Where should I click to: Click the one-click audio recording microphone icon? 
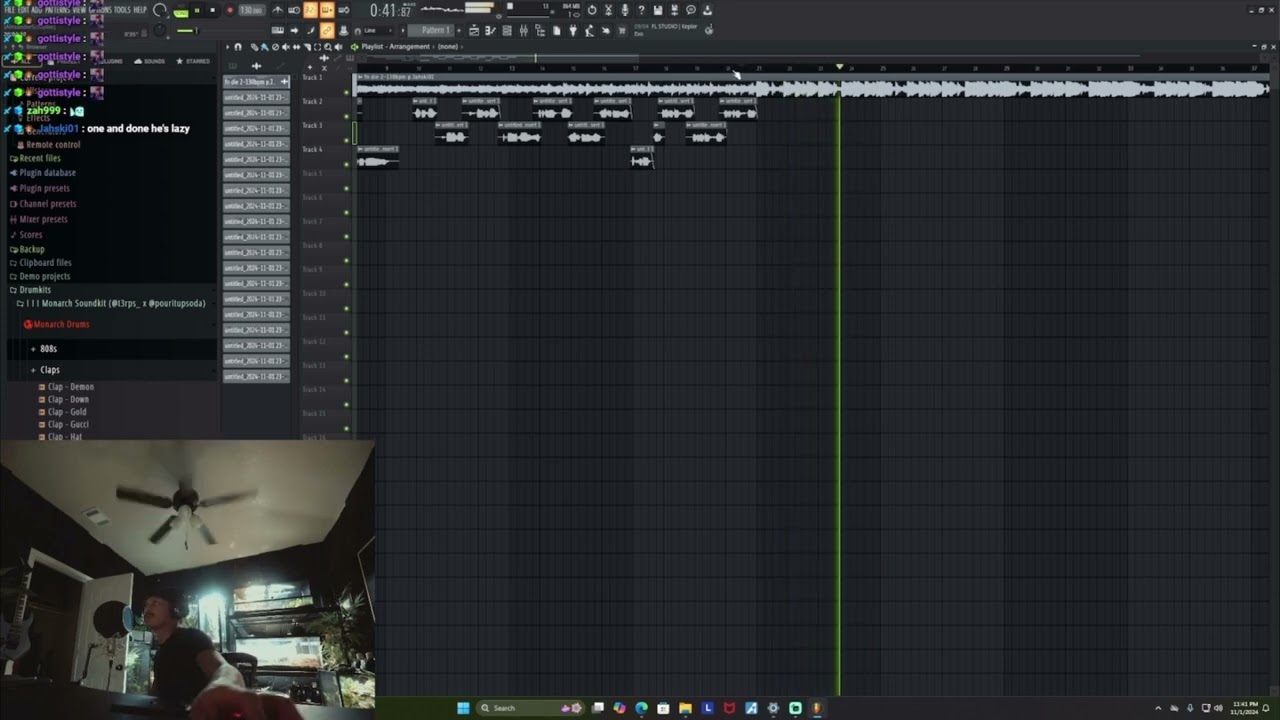tap(625, 10)
